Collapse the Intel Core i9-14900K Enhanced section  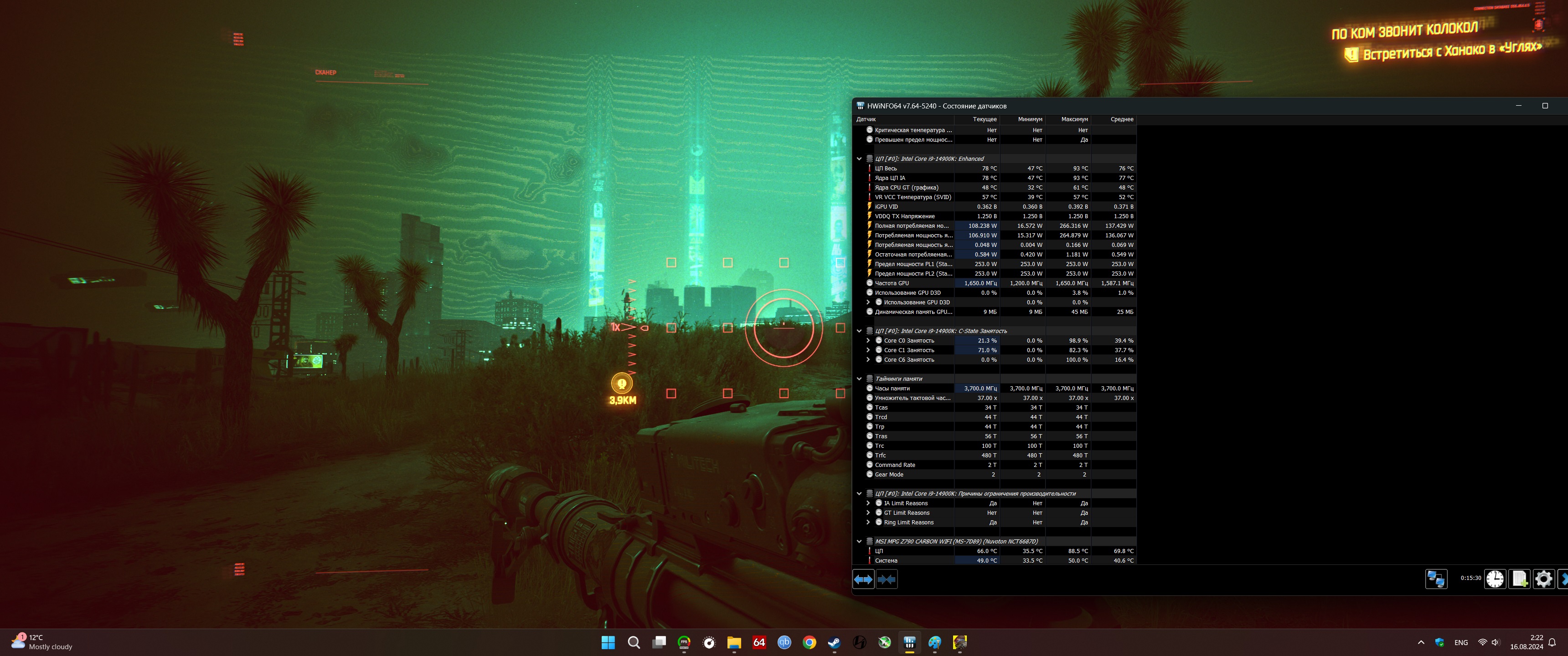click(860, 159)
